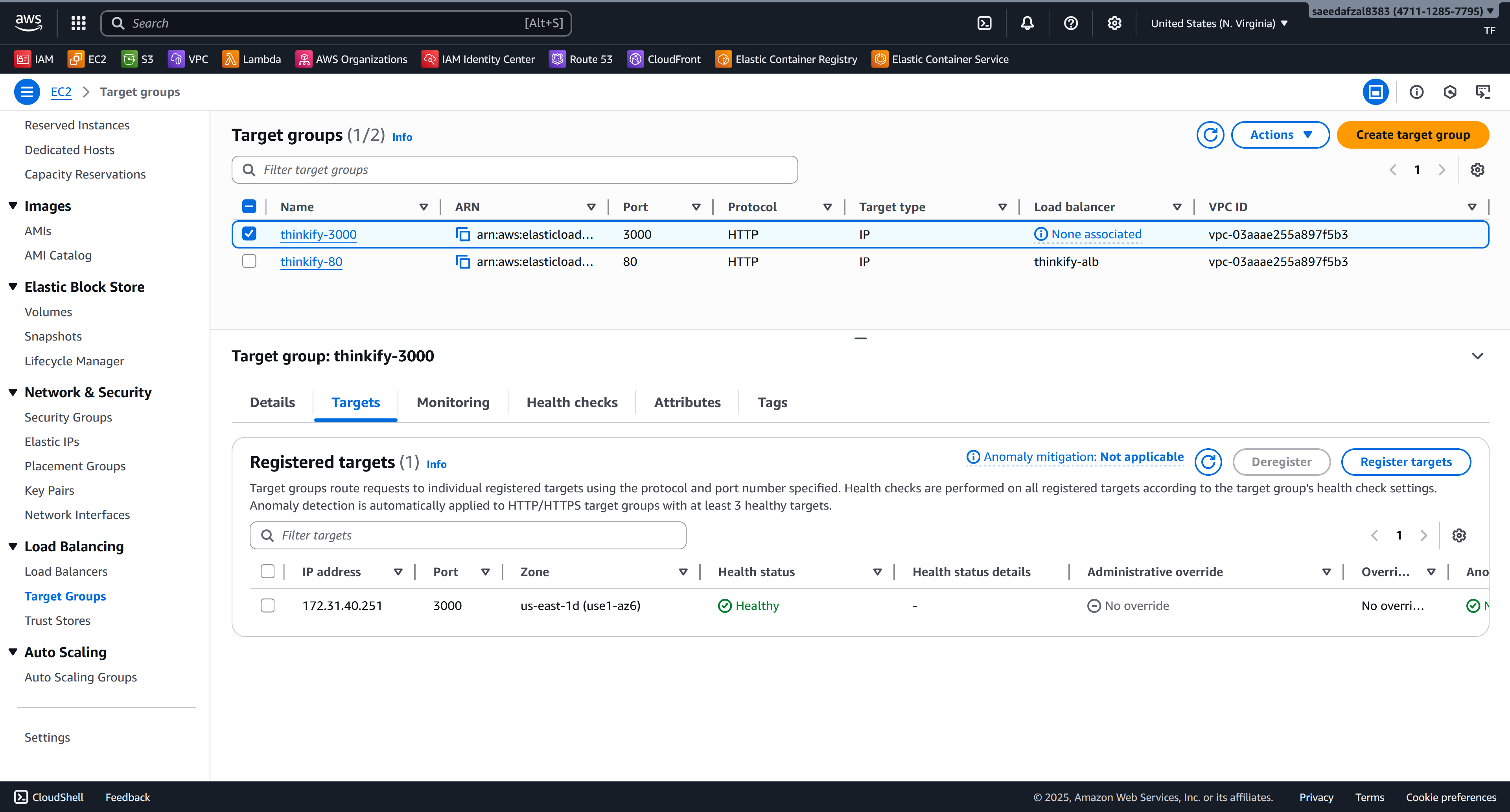Switch to the Monitoring tab

click(453, 402)
